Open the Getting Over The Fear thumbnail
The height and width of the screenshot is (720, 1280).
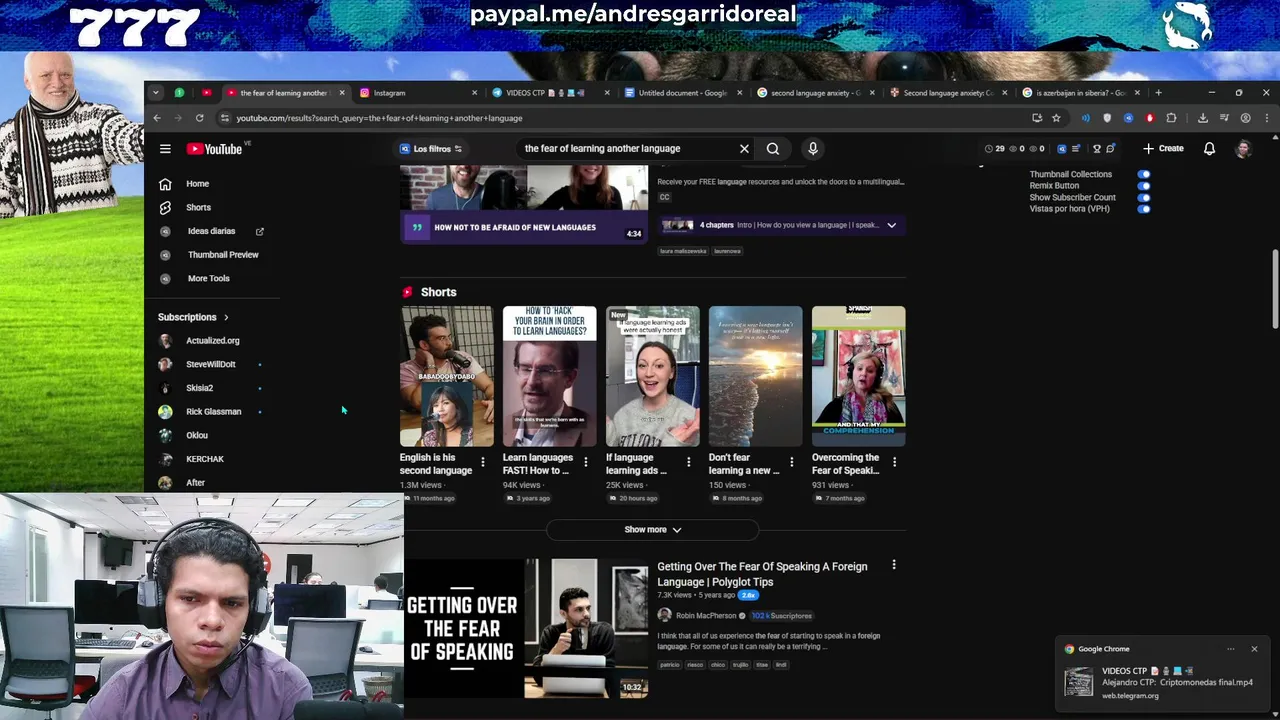[x=524, y=628]
